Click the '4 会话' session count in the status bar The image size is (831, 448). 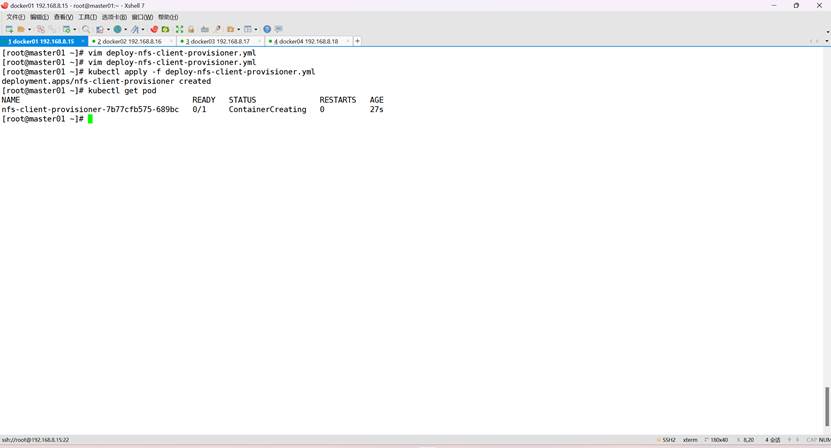[x=772, y=440]
